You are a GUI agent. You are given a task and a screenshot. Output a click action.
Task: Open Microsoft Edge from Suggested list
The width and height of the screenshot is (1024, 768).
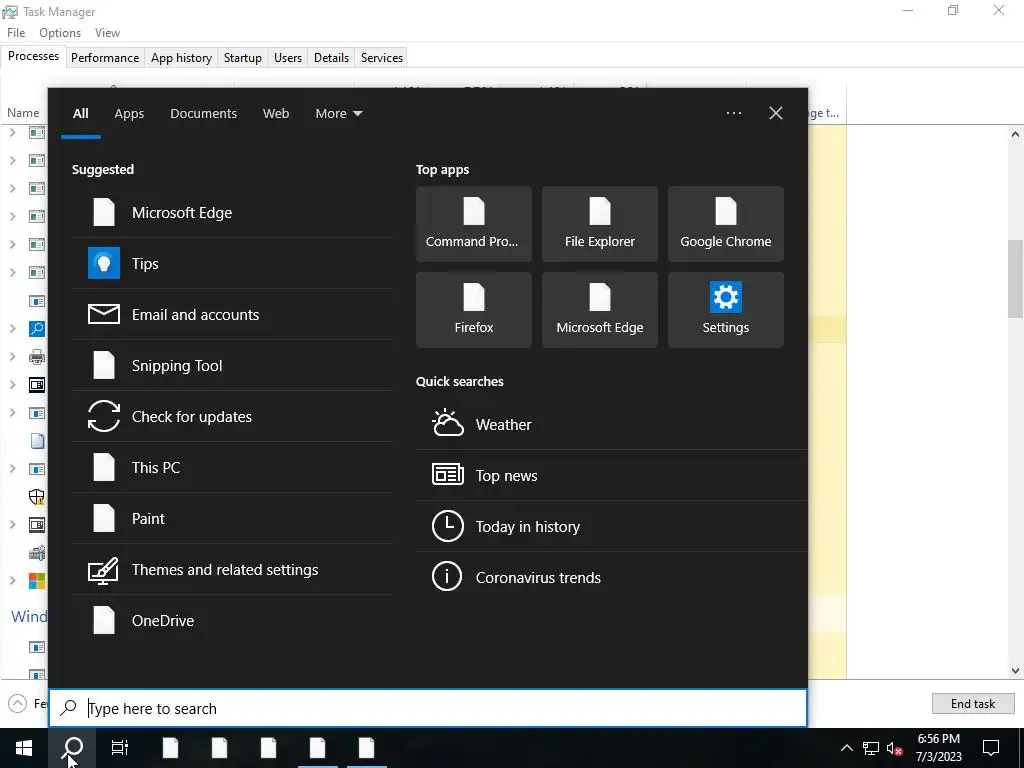pos(232,213)
